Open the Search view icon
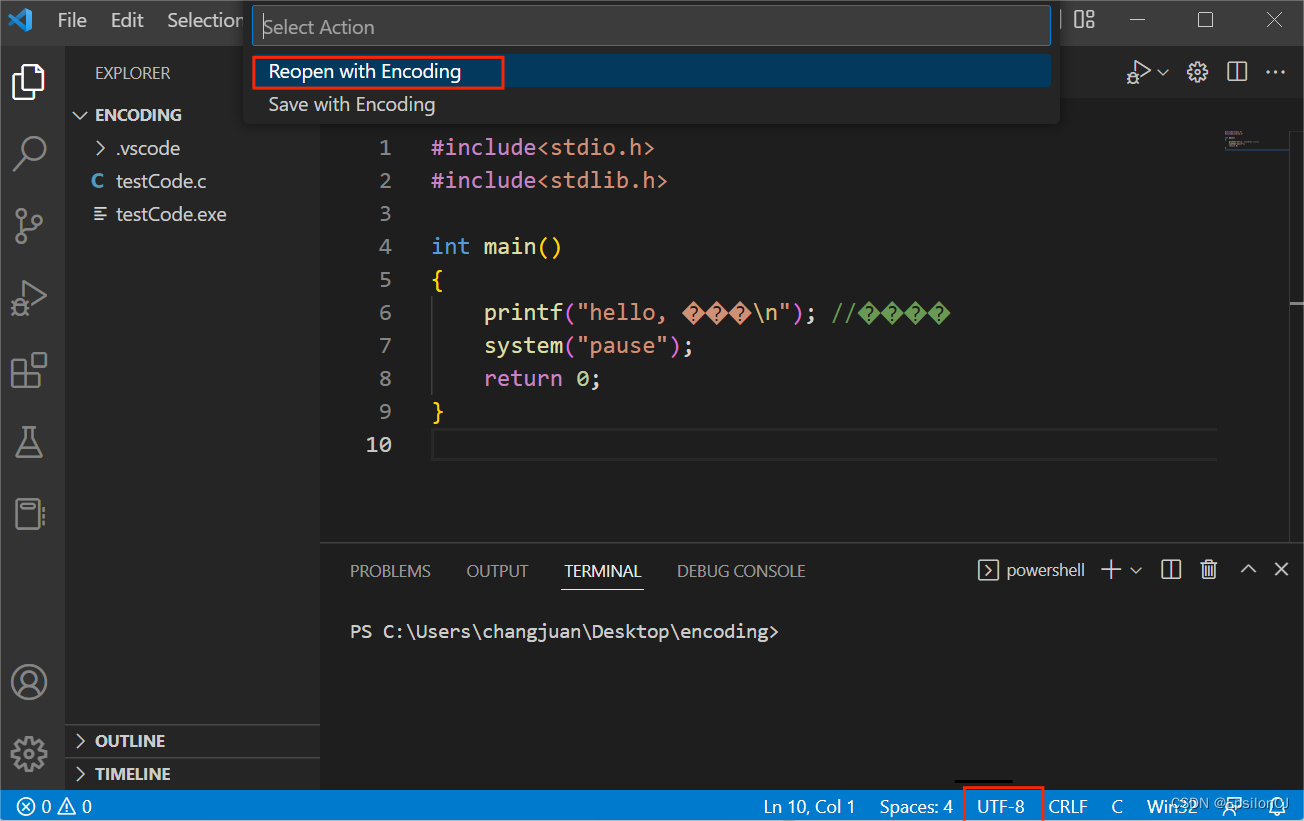The height and width of the screenshot is (821, 1304). (x=29, y=153)
